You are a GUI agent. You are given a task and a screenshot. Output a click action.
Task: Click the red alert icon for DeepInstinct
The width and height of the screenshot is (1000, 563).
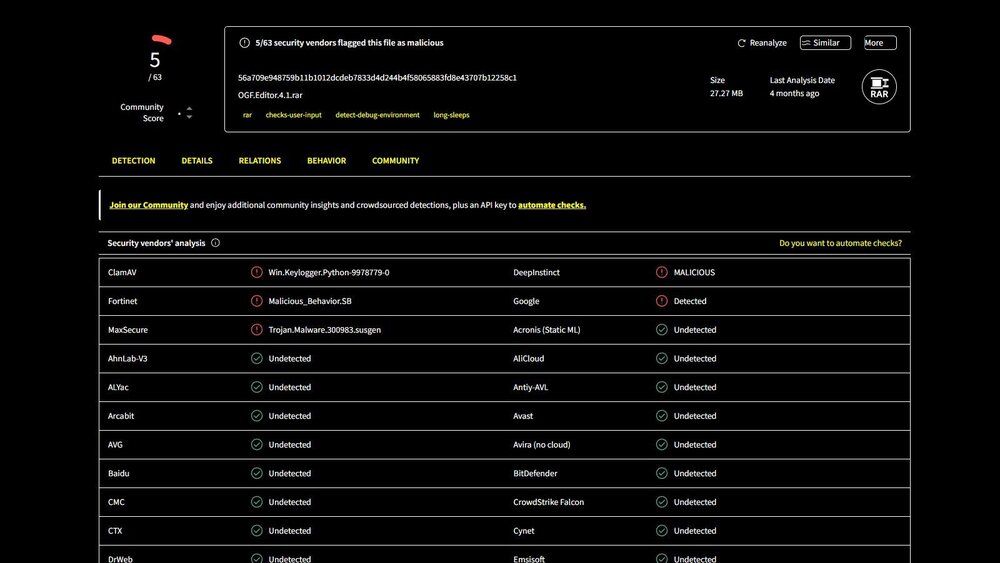pos(661,272)
